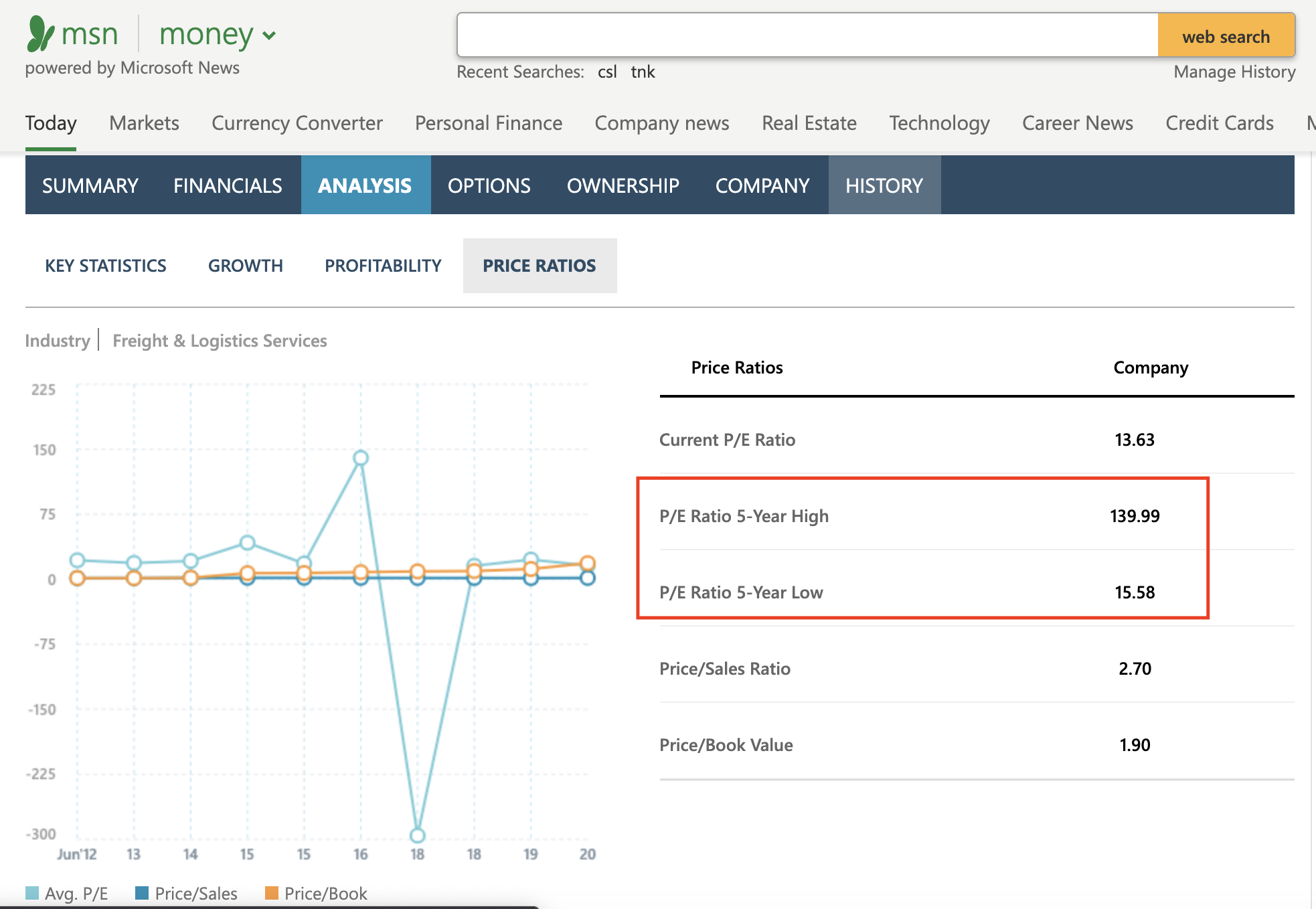Open recent search csl
1316x909 pixels.
click(x=607, y=72)
